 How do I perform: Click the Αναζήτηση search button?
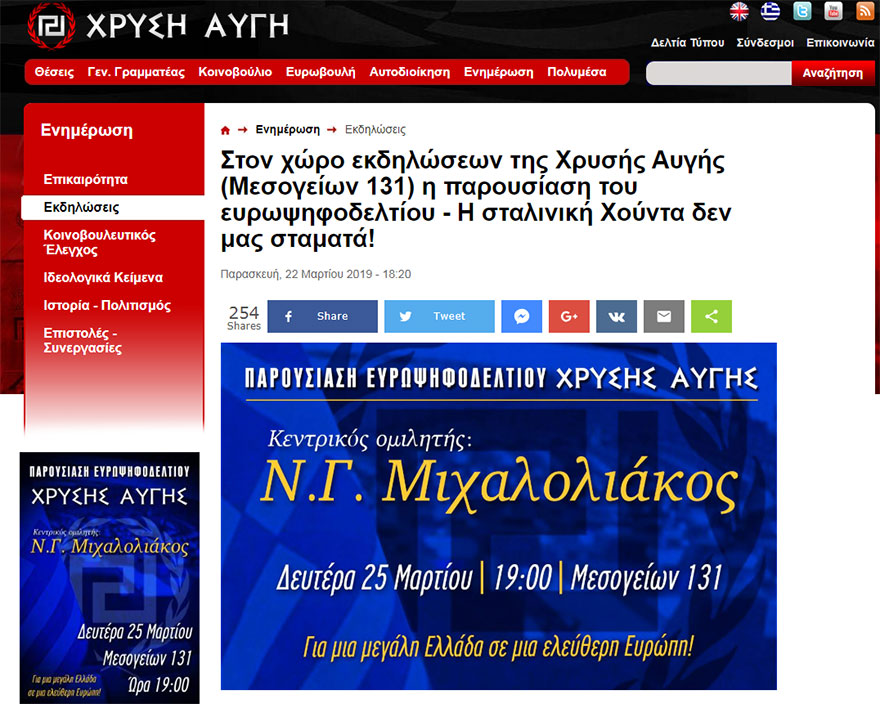coord(833,73)
